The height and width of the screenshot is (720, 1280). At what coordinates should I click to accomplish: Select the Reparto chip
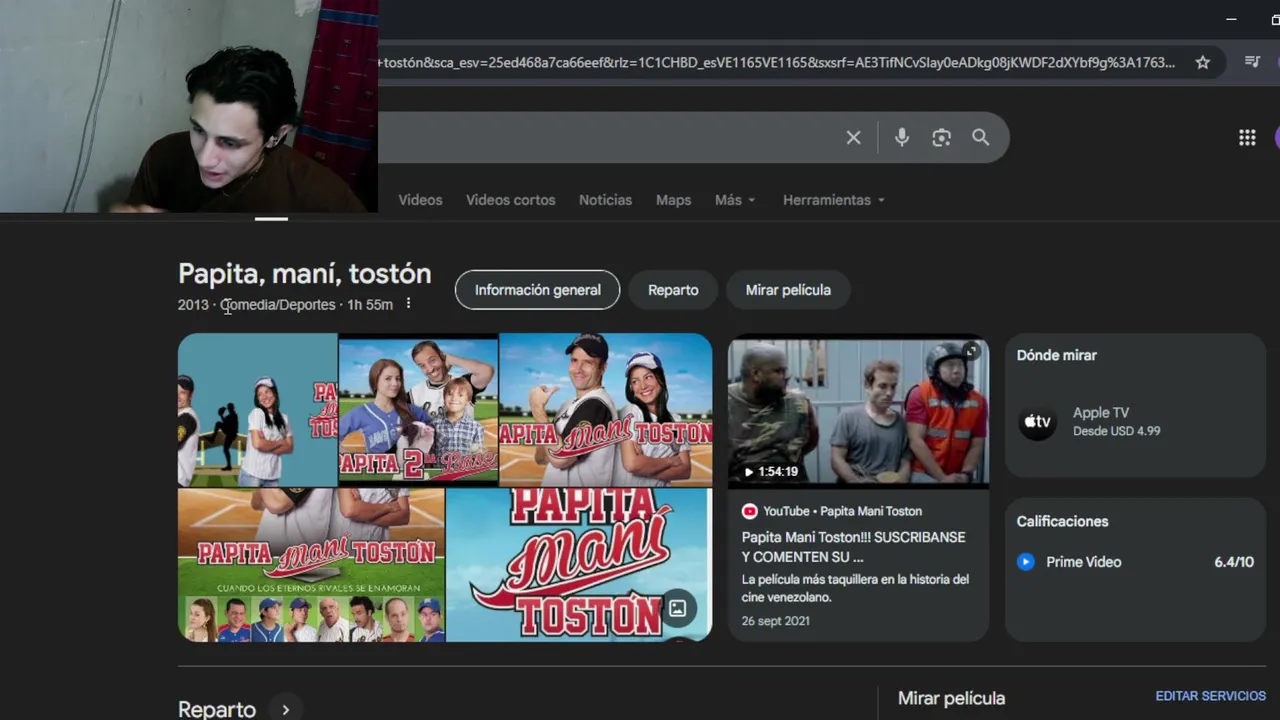[673, 290]
